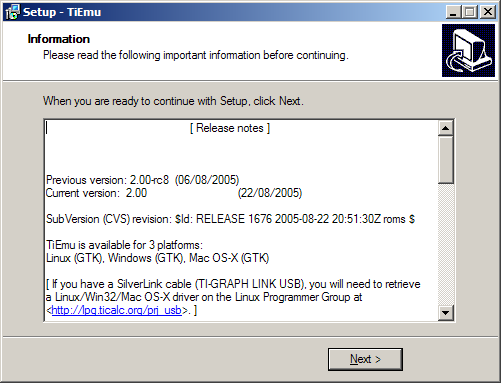Image resolution: width=501 pixels, height=383 pixels.
Task: Open the lpg.ticalc.org/prj_usb hyperlink
Action: (x=117, y=310)
